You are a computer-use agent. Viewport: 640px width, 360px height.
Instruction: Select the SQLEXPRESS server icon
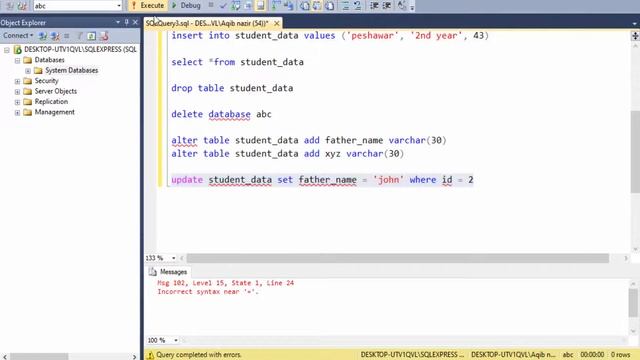tap(18, 49)
